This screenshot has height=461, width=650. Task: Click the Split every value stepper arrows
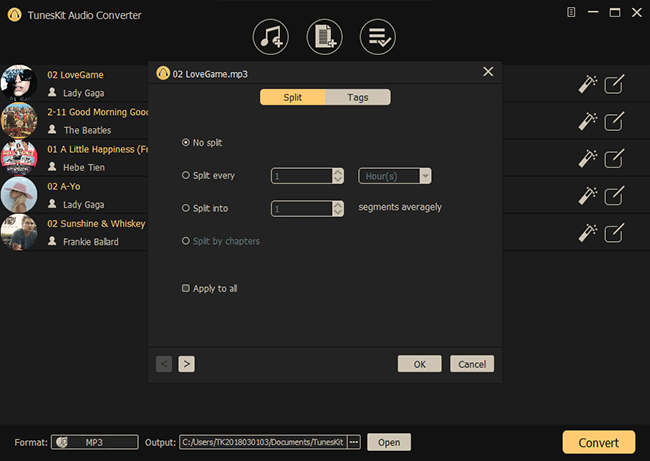pos(338,176)
